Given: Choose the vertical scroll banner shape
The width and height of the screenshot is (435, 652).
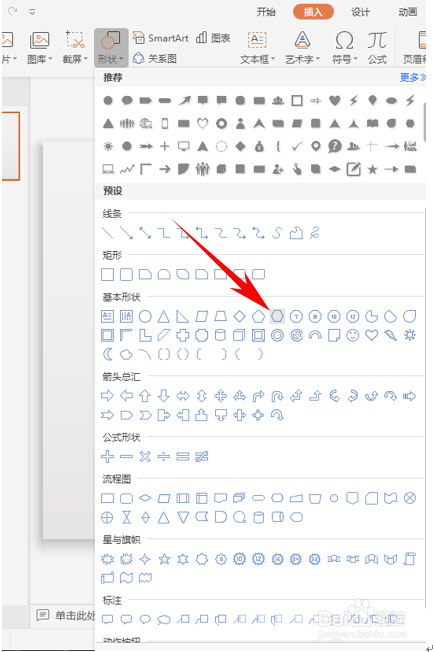Looking at the screenshot, I should pos(410,559).
